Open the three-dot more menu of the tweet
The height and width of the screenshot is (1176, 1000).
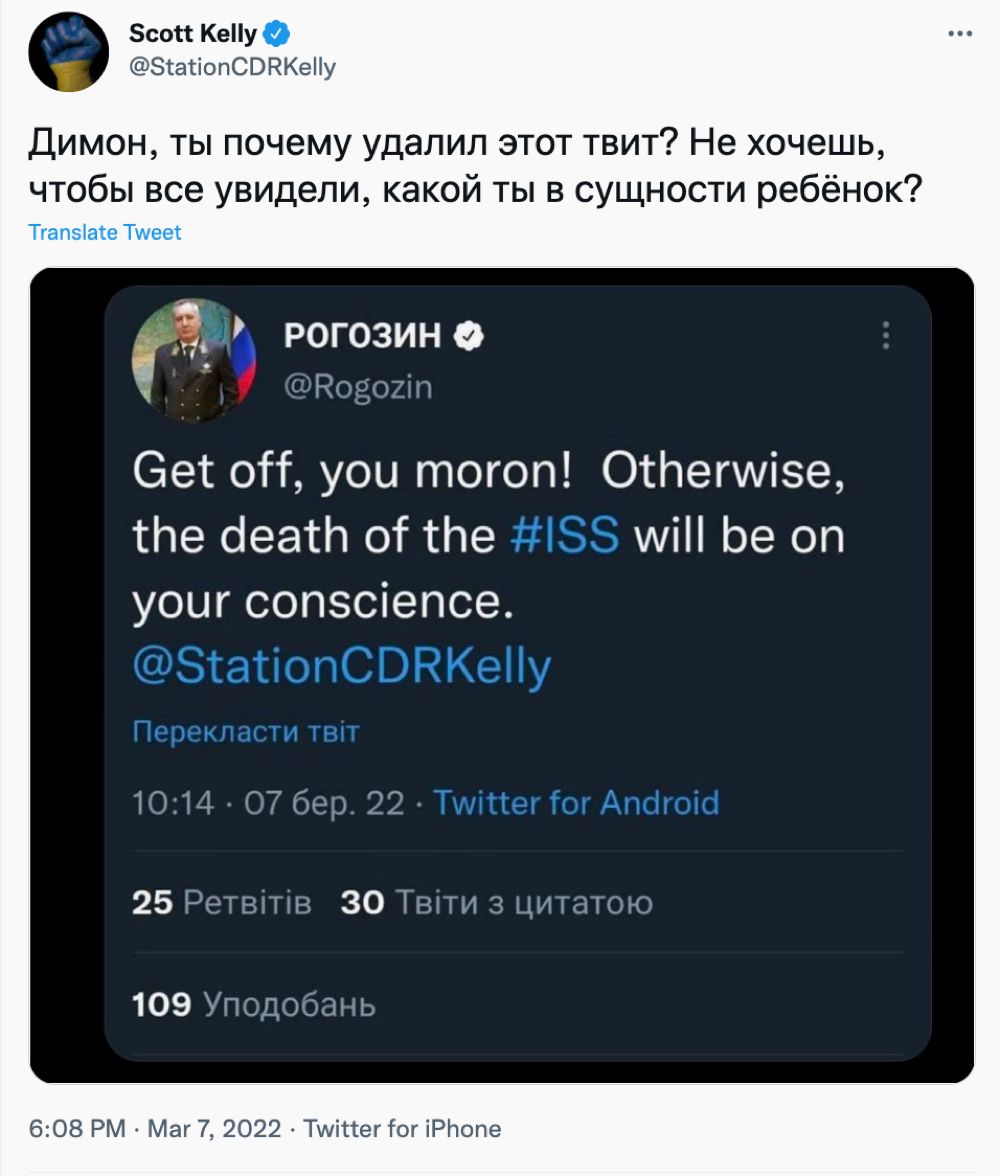(958, 34)
